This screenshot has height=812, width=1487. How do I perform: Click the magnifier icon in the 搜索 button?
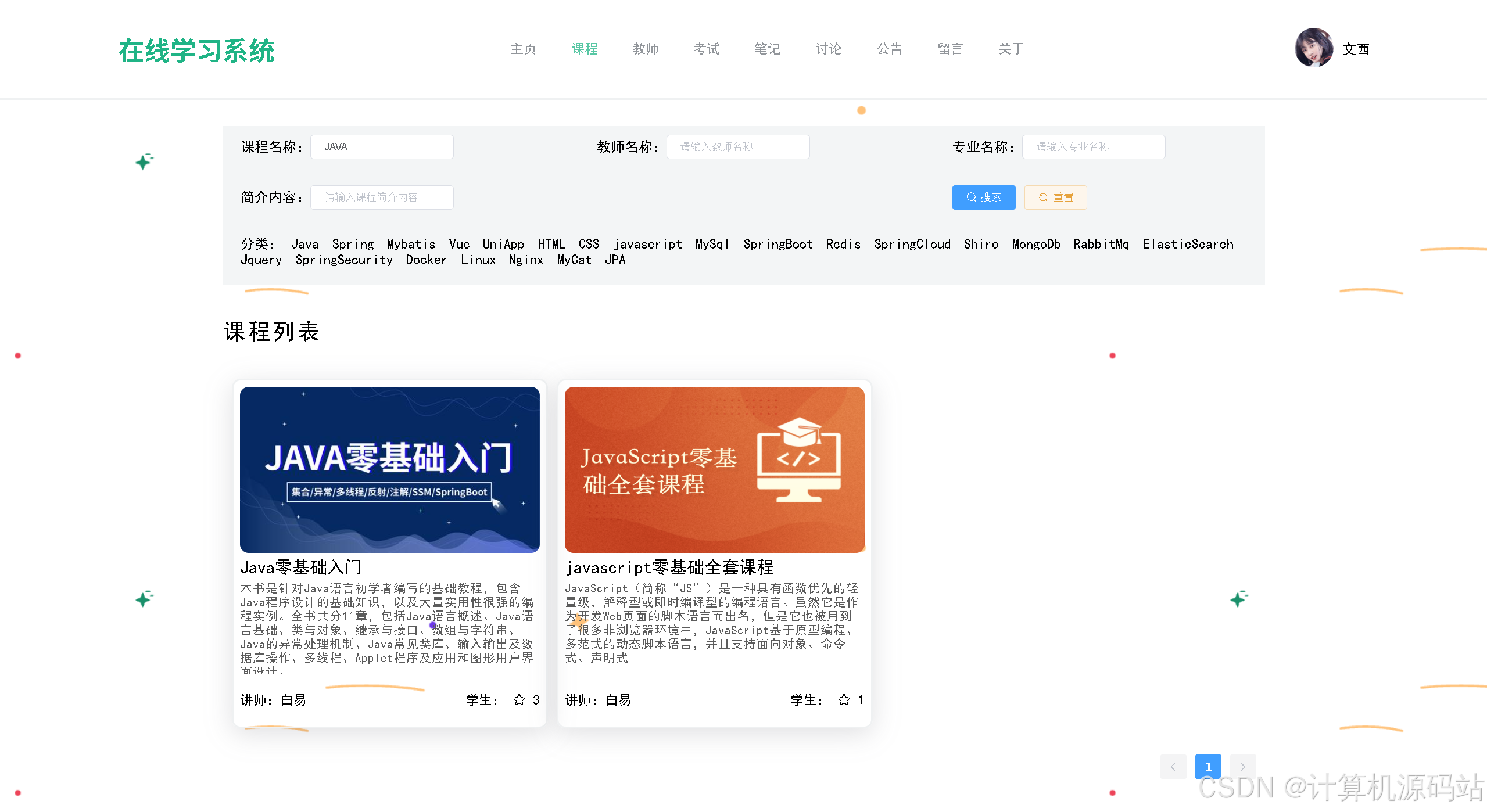970,197
